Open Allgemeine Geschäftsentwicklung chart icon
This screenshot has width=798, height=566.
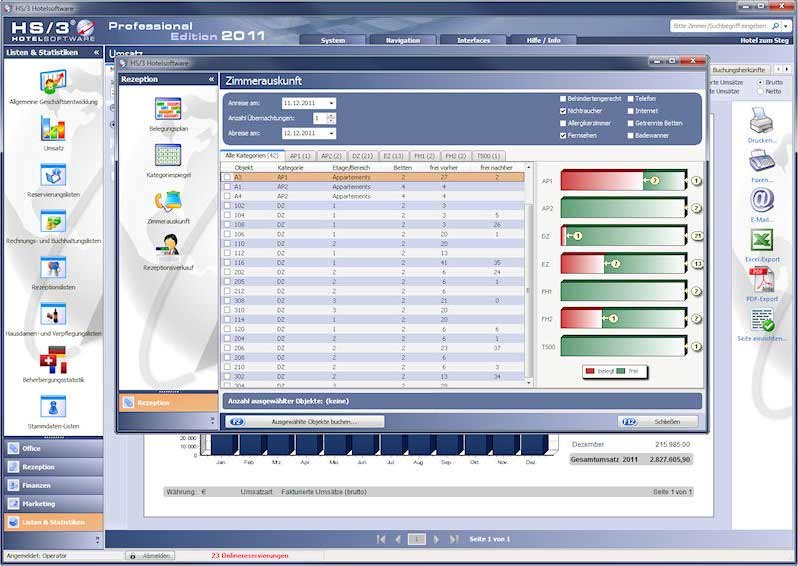coord(53,82)
